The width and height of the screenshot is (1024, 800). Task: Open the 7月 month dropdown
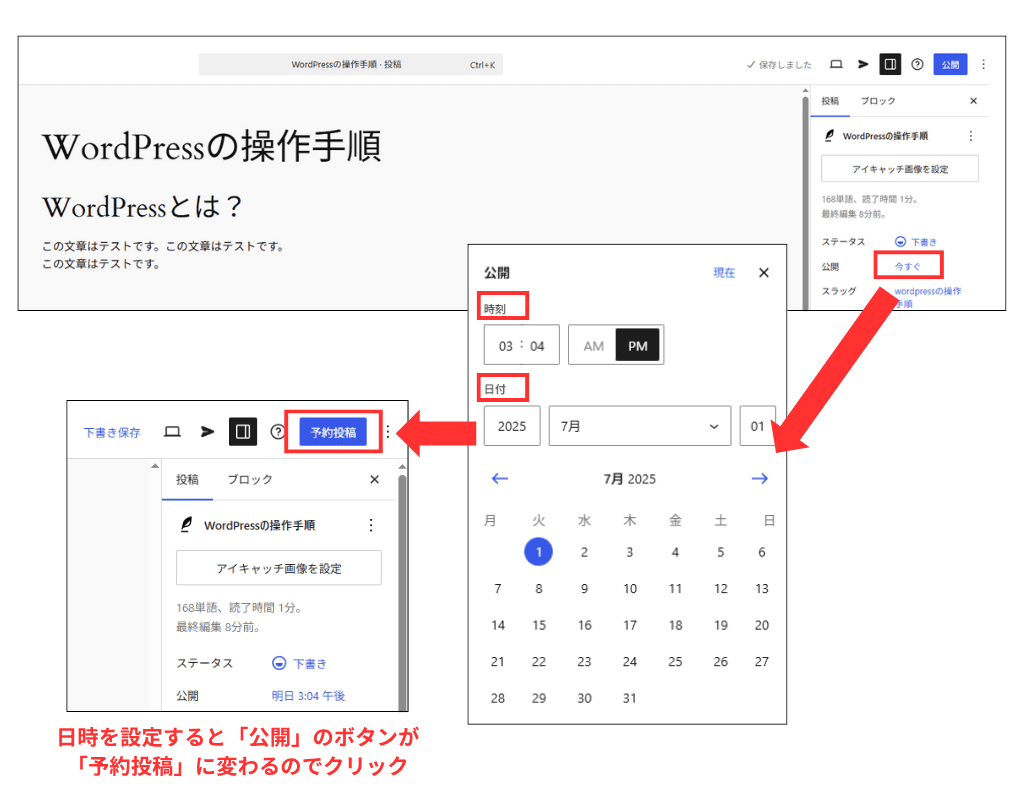pyautogui.click(x=640, y=426)
